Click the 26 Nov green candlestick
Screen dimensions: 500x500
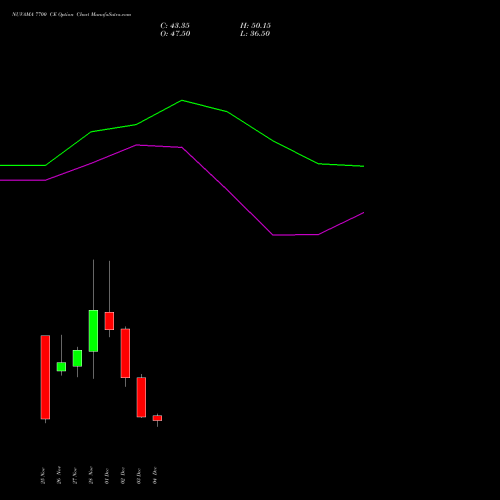pyautogui.click(x=61, y=367)
